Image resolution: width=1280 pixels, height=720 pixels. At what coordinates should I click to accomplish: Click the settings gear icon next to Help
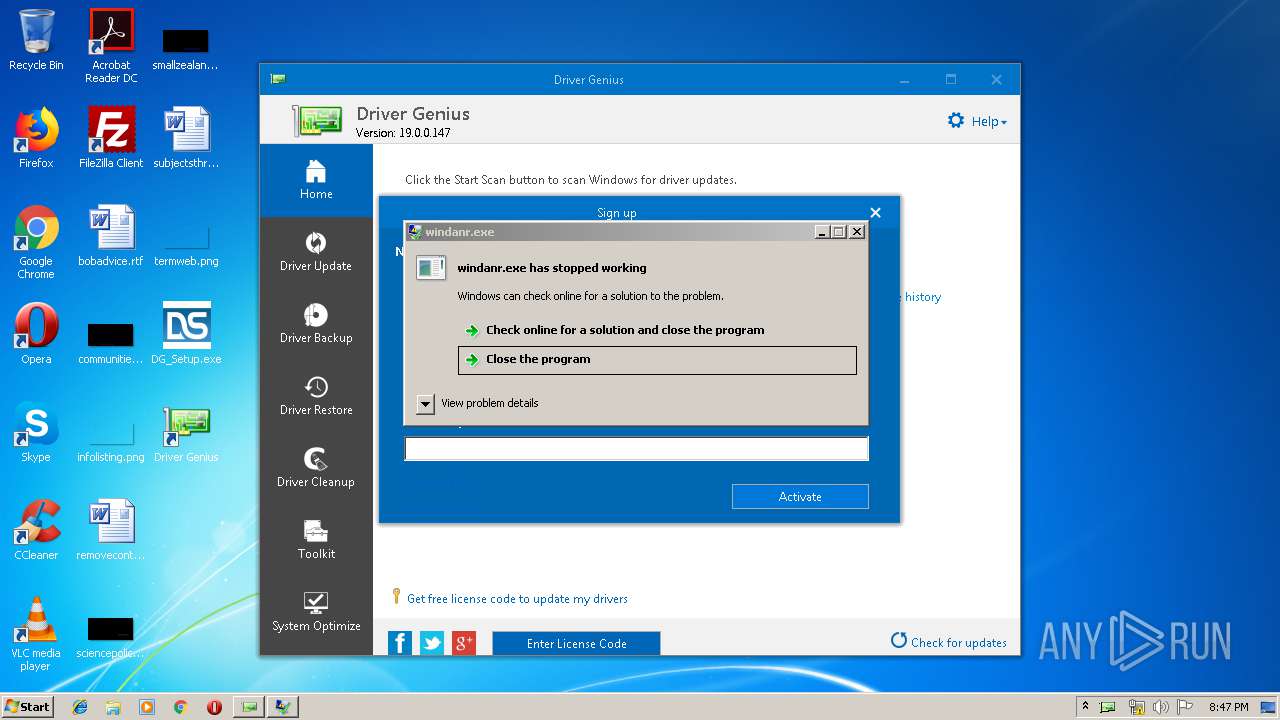click(956, 121)
